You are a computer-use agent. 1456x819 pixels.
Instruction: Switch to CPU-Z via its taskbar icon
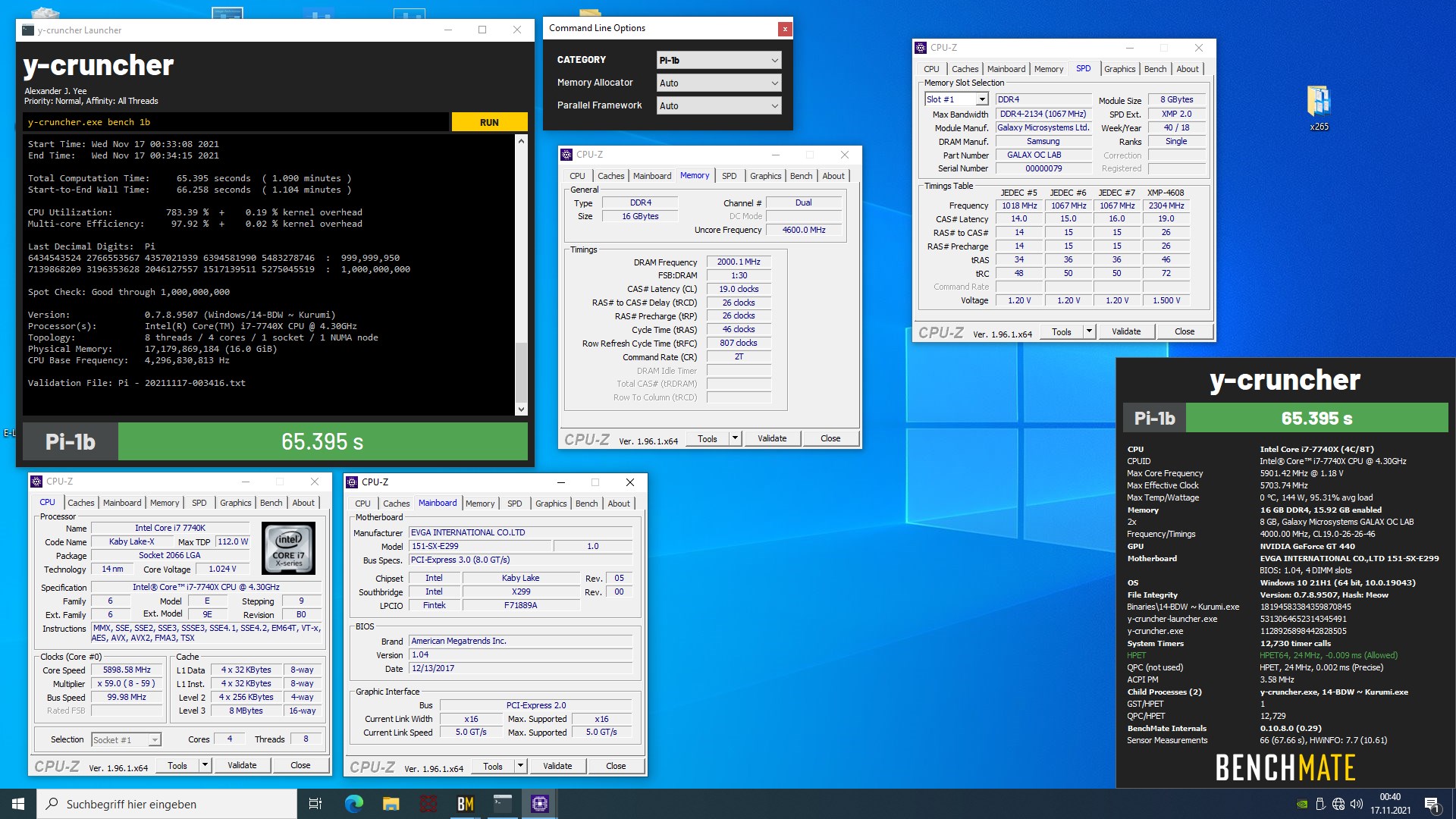pyautogui.click(x=540, y=804)
